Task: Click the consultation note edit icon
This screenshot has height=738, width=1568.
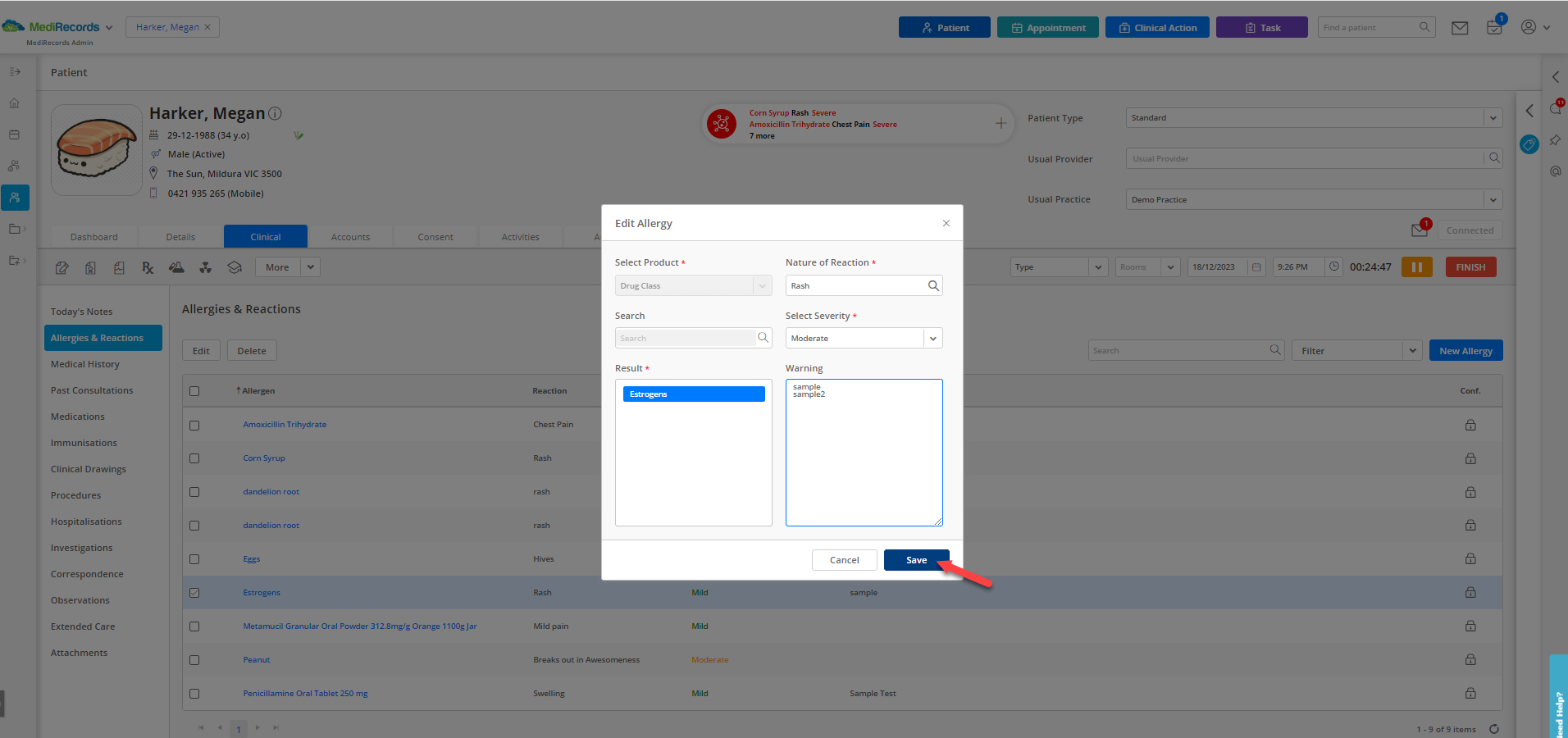Action: [62, 267]
